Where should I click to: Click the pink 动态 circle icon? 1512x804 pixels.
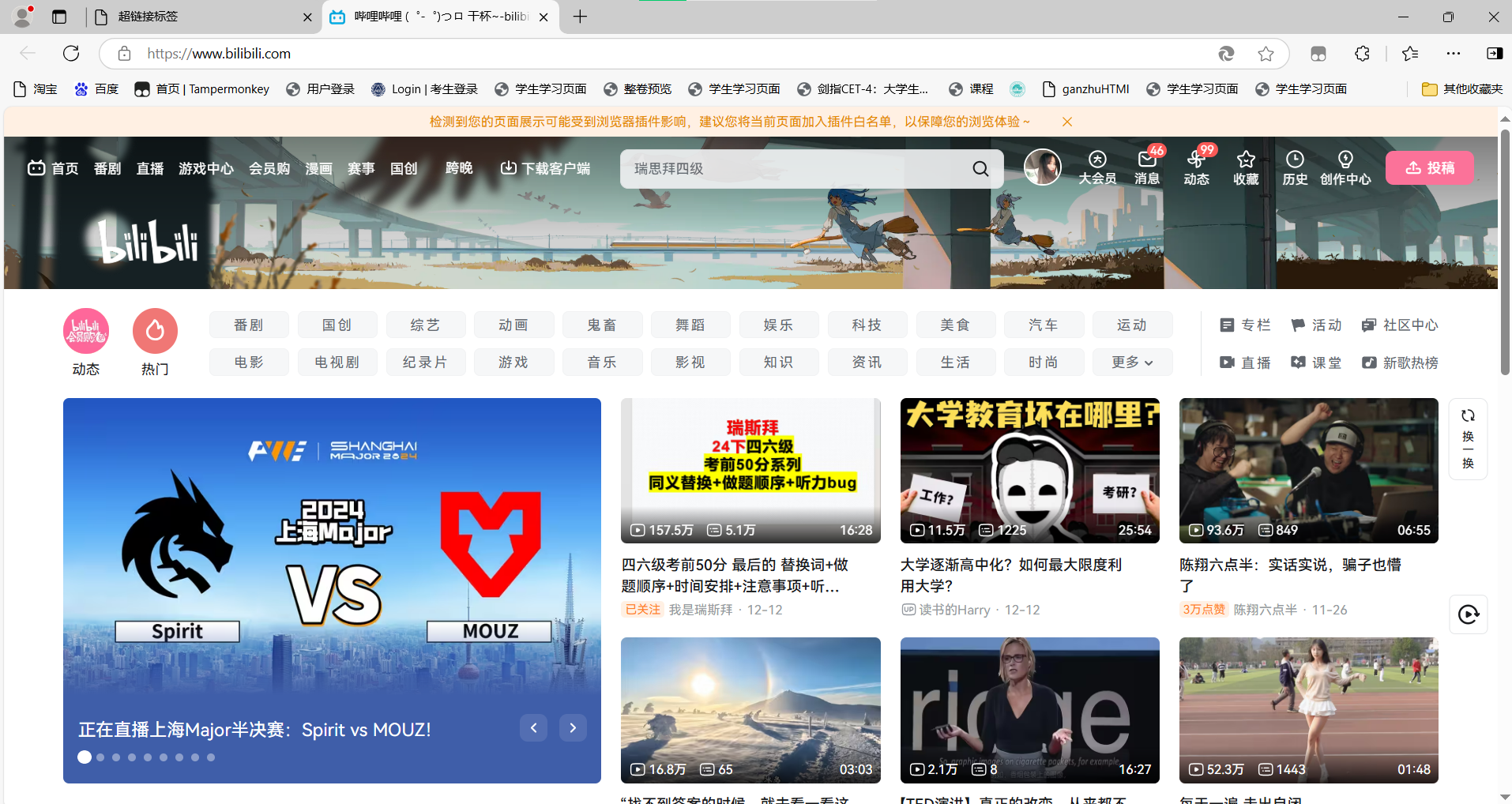86,331
